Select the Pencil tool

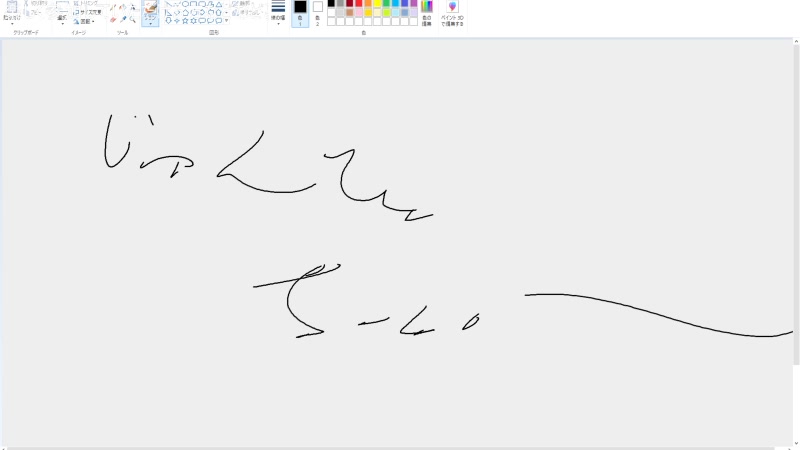click(x=112, y=7)
